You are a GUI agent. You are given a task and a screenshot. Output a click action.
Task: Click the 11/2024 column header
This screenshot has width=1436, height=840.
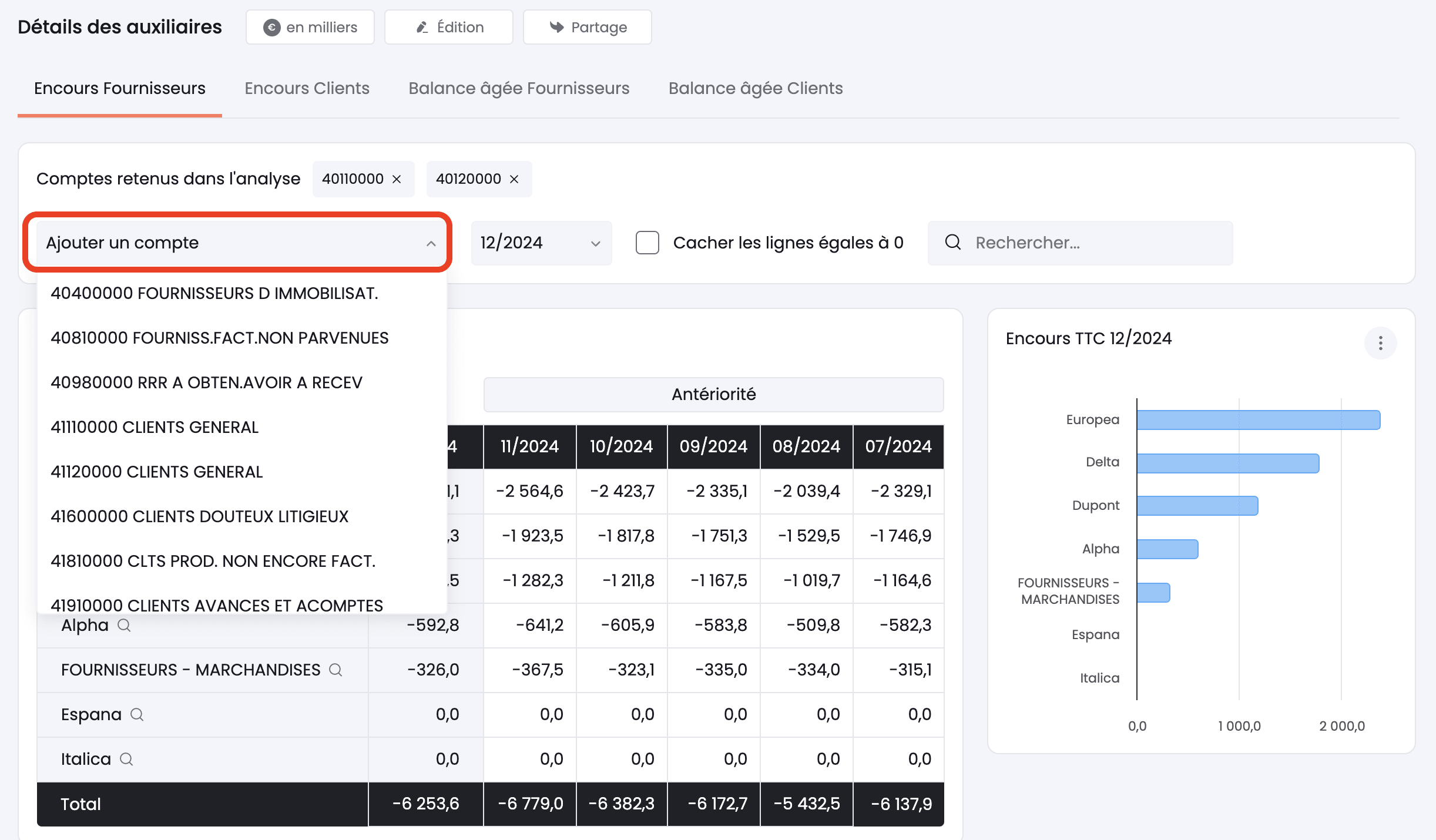coord(529,446)
